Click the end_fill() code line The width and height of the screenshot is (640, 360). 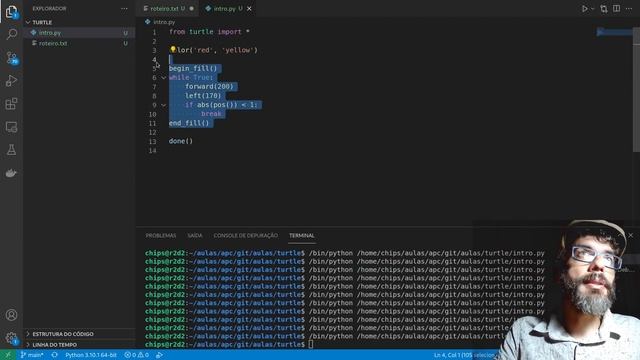pyautogui.click(x=189, y=123)
